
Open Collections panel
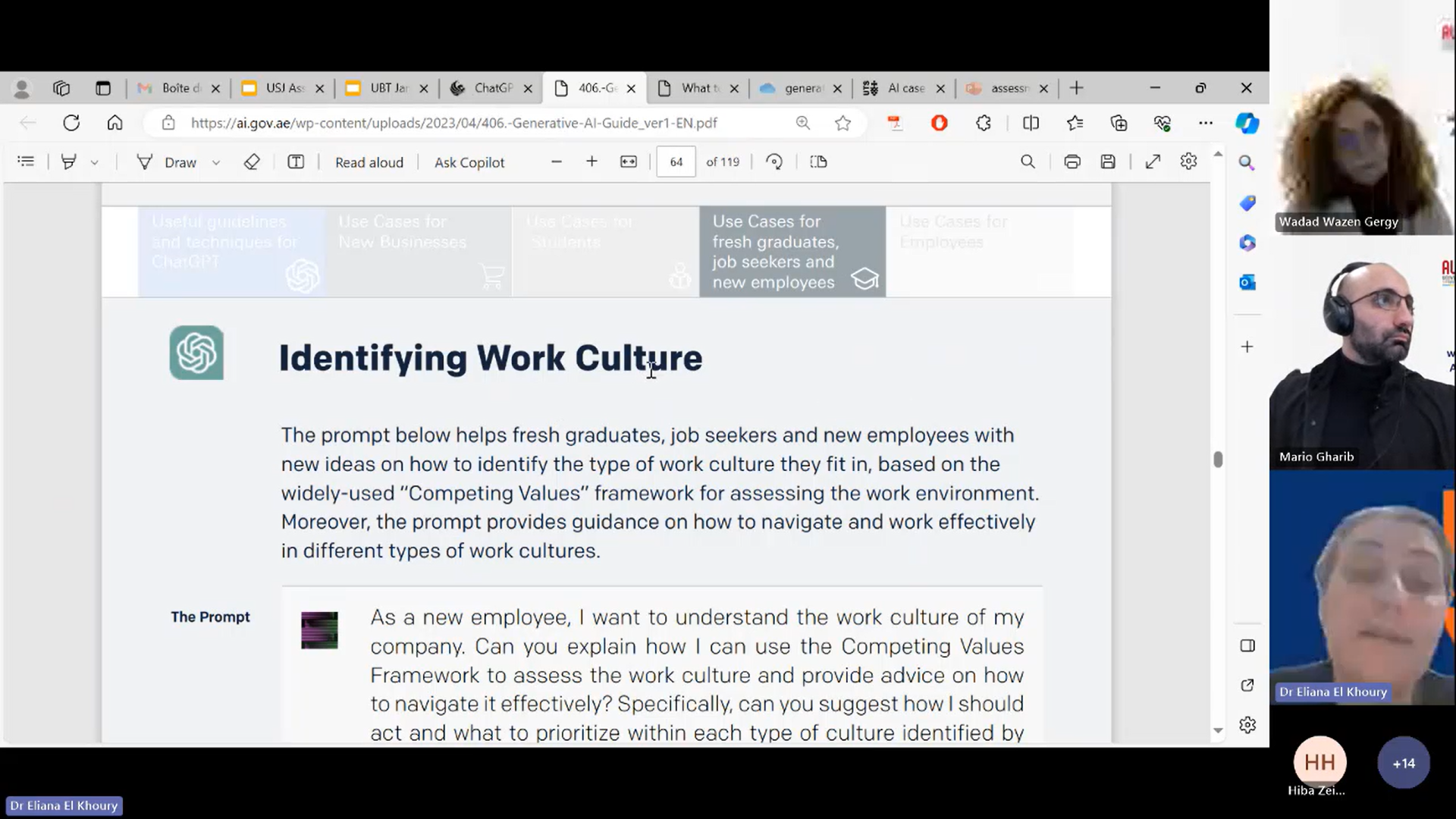pos(1119,123)
